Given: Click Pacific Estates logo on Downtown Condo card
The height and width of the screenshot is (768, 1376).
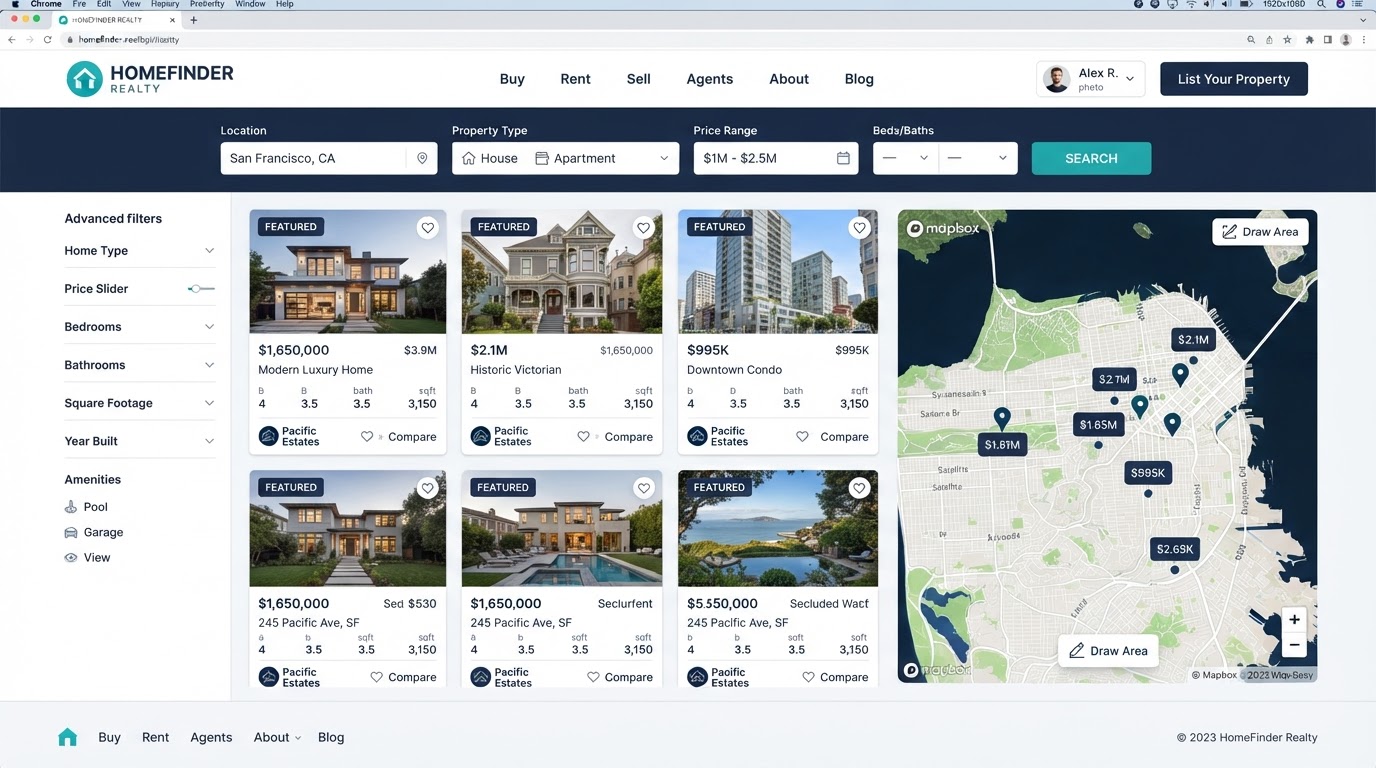Looking at the screenshot, I should pyautogui.click(x=697, y=436).
